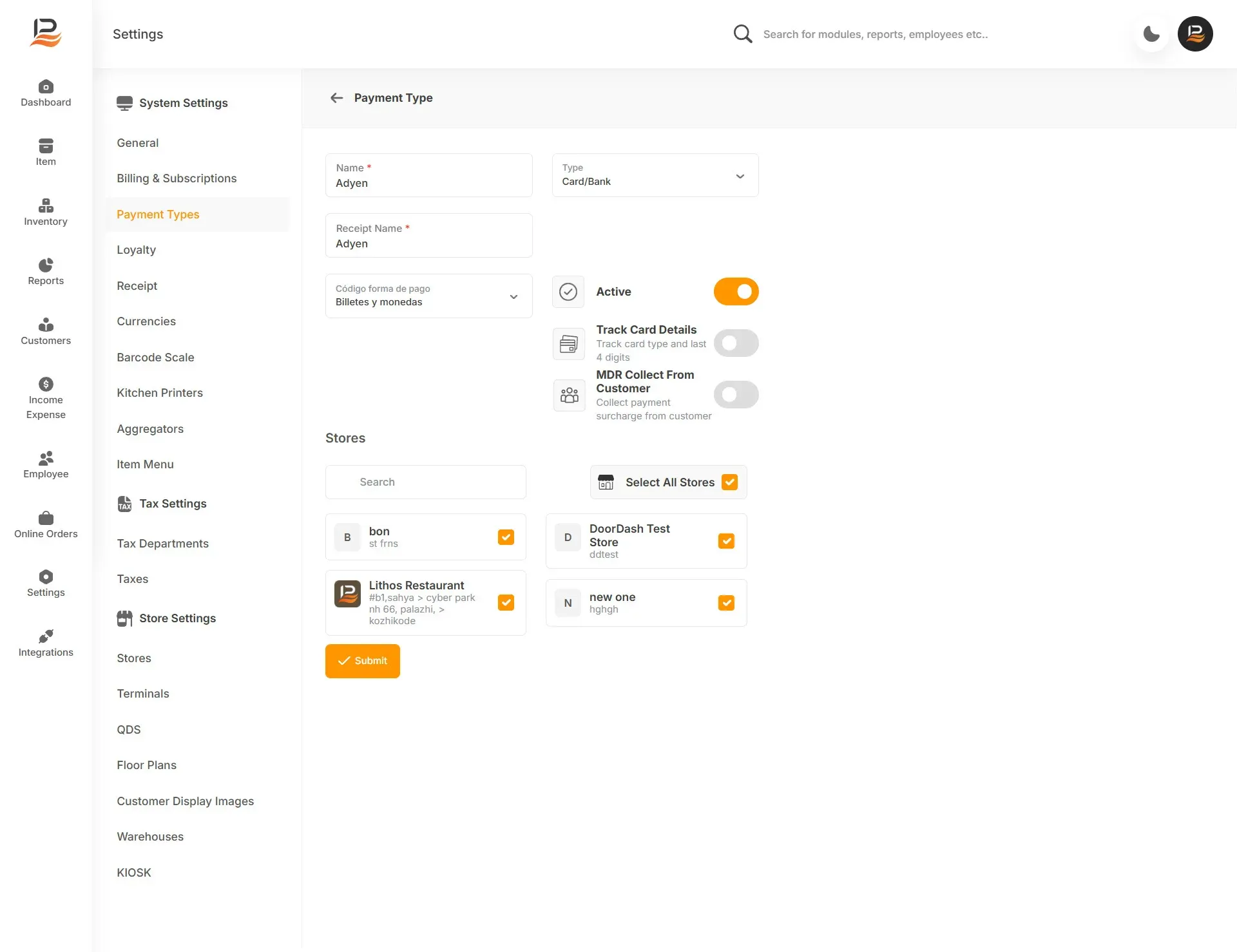1237x952 pixels.
Task: Open KIOSK settings
Action: (x=133, y=873)
